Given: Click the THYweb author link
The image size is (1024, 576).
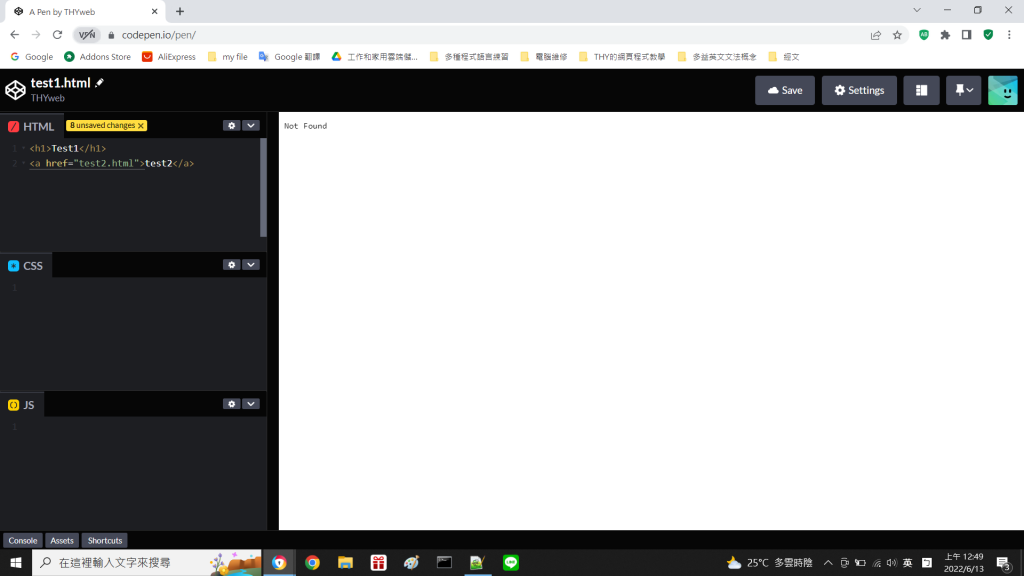Looking at the screenshot, I should (48, 98).
